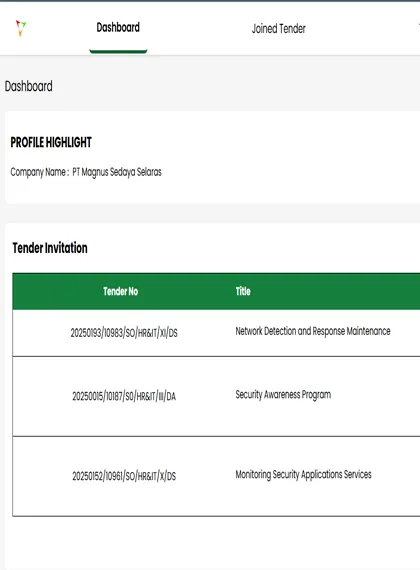Image resolution: width=420 pixels, height=570 pixels.
Task: Open the Dashboard tab
Action: click(118, 27)
